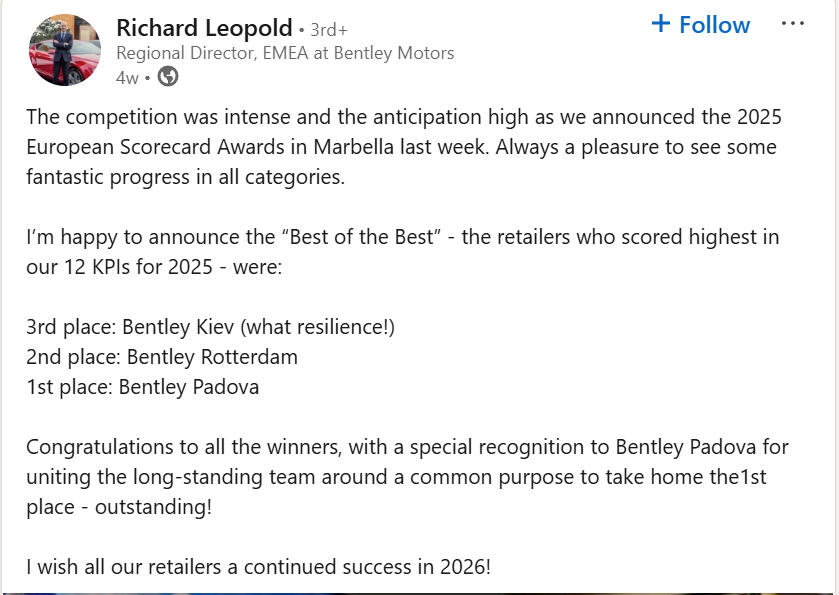
Task: Click the "place - outstanding!" line
Action: (x=119, y=507)
